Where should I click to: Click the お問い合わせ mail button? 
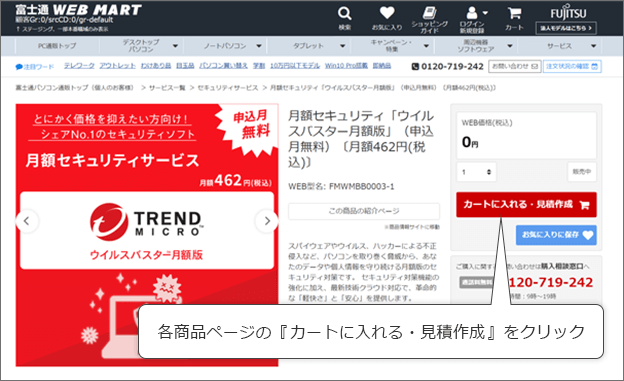pos(515,66)
